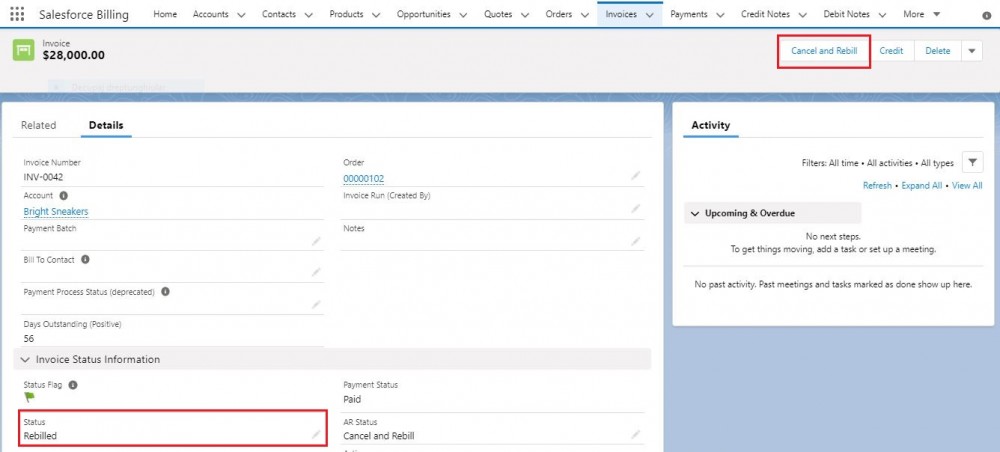Open the More navigation menu
This screenshot has height=452, width=1000.
click(x=922, y=14)
